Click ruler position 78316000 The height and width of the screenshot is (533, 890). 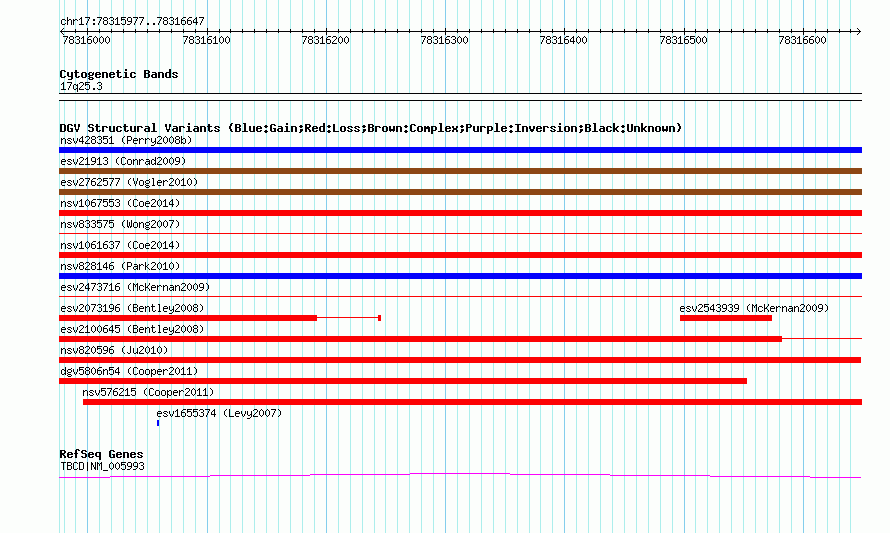tap(86, 40)
